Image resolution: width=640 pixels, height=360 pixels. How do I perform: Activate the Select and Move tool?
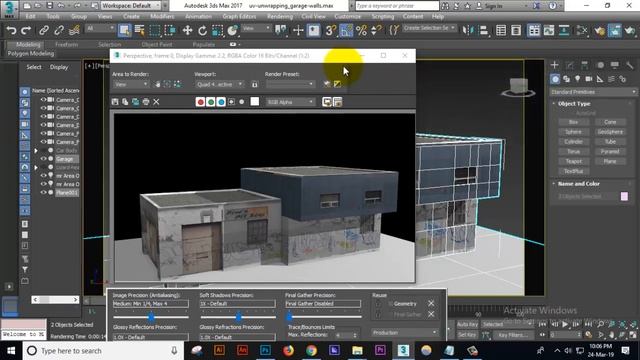[x=187, y=31]
